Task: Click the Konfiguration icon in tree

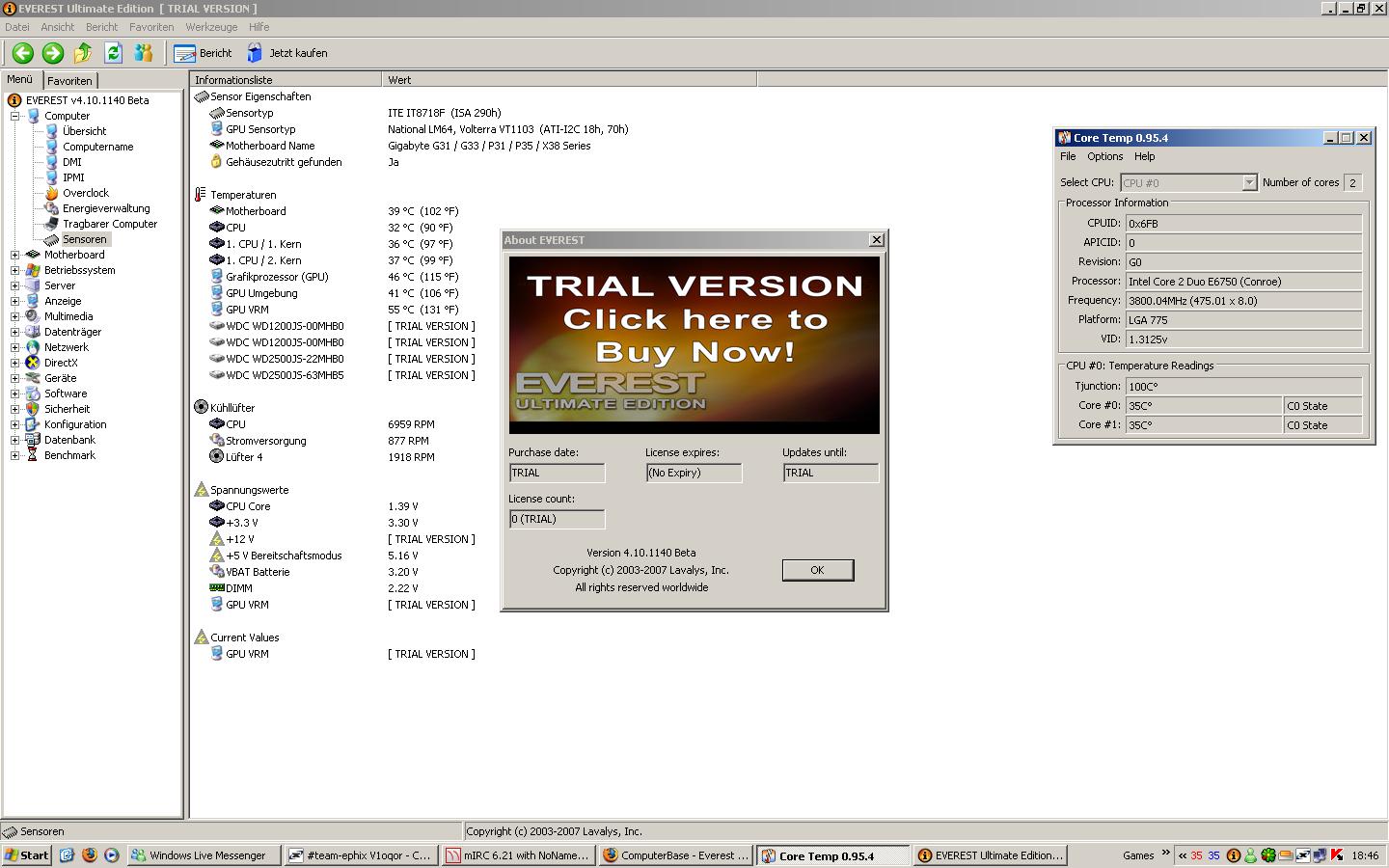Action: click(x=33, y=424)
